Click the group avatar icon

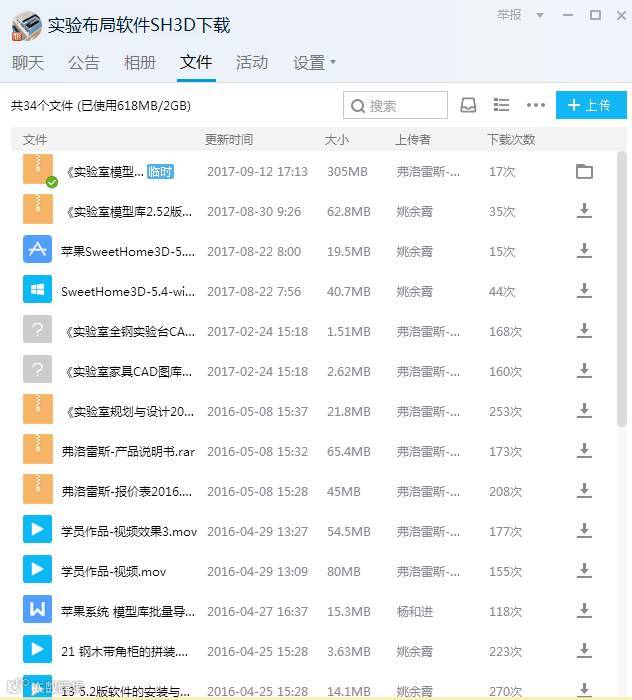26,26
